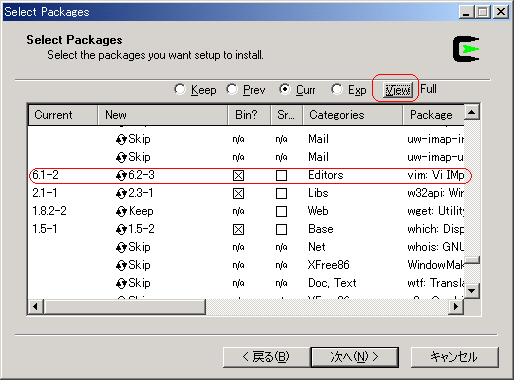The image size is (514, 380).
Task: Check source checkbox for which
Action: pyautogui.click(x=282, y=229)
